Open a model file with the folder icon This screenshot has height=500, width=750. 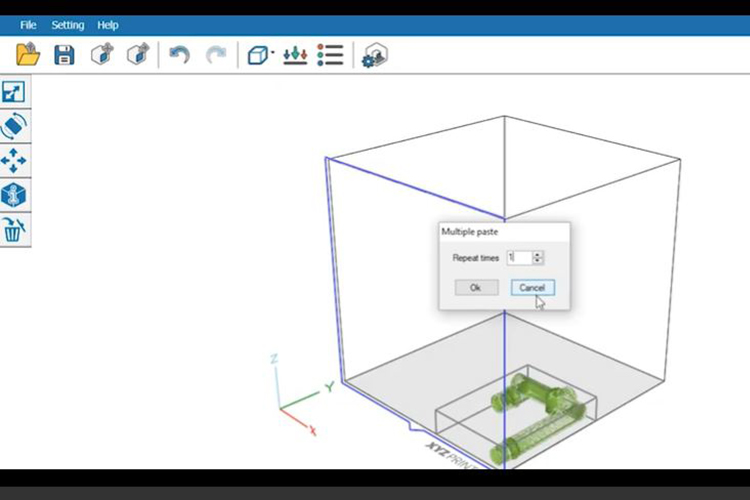tap(28, 55)
